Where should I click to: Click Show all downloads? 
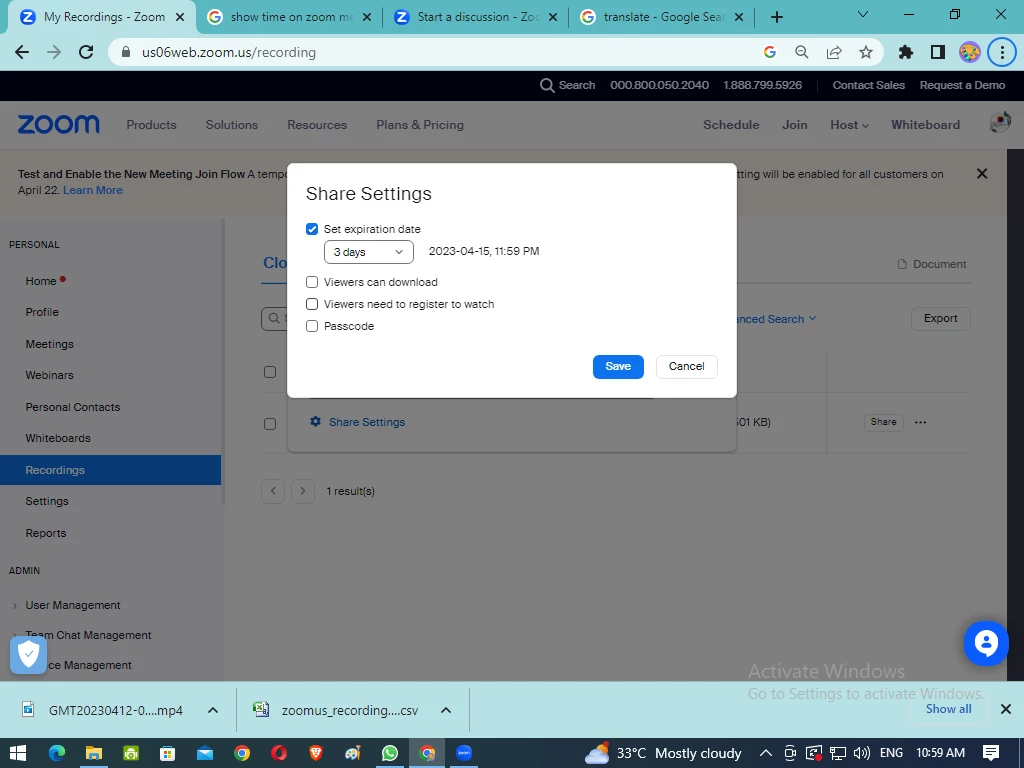click(x=948, y=709)
